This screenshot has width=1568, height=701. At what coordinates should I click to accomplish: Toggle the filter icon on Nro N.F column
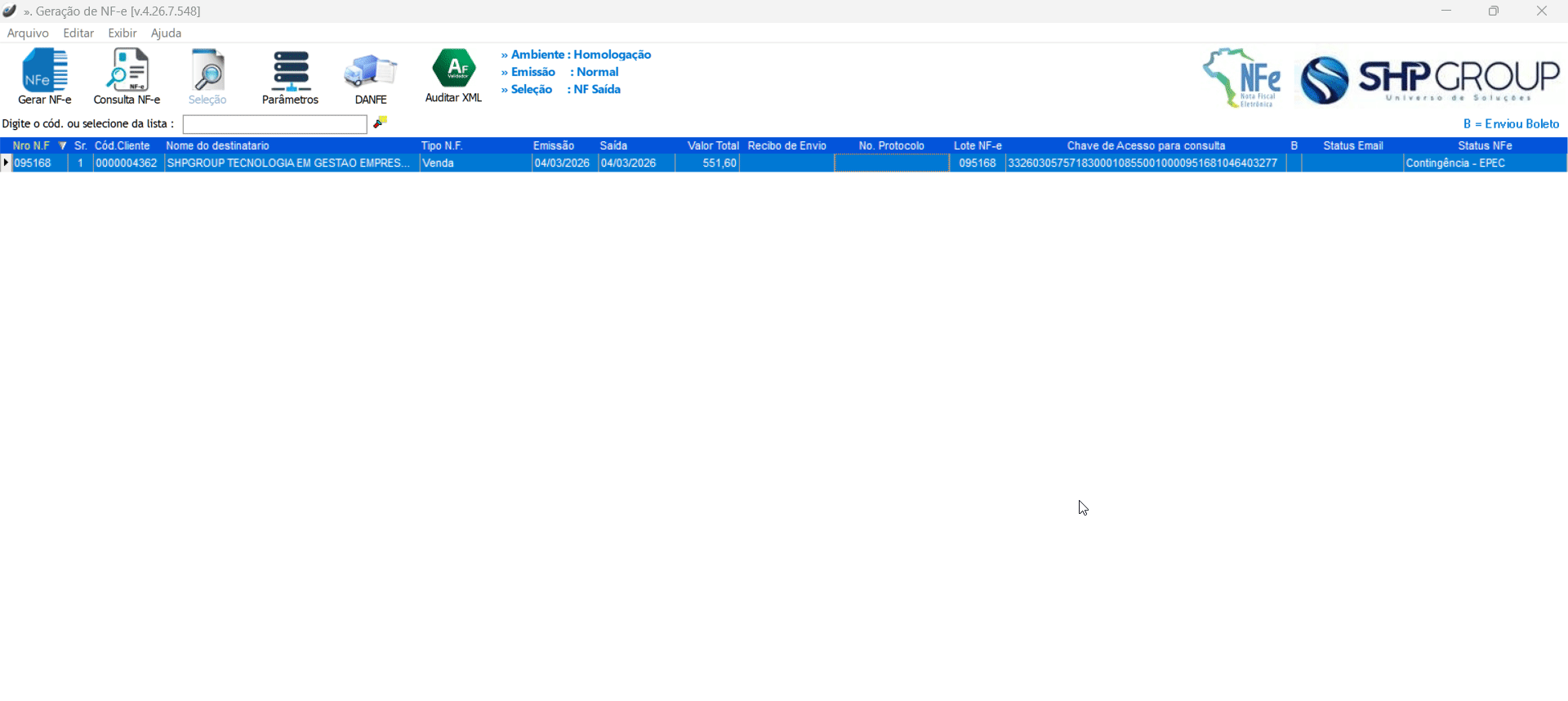(62, 145)
